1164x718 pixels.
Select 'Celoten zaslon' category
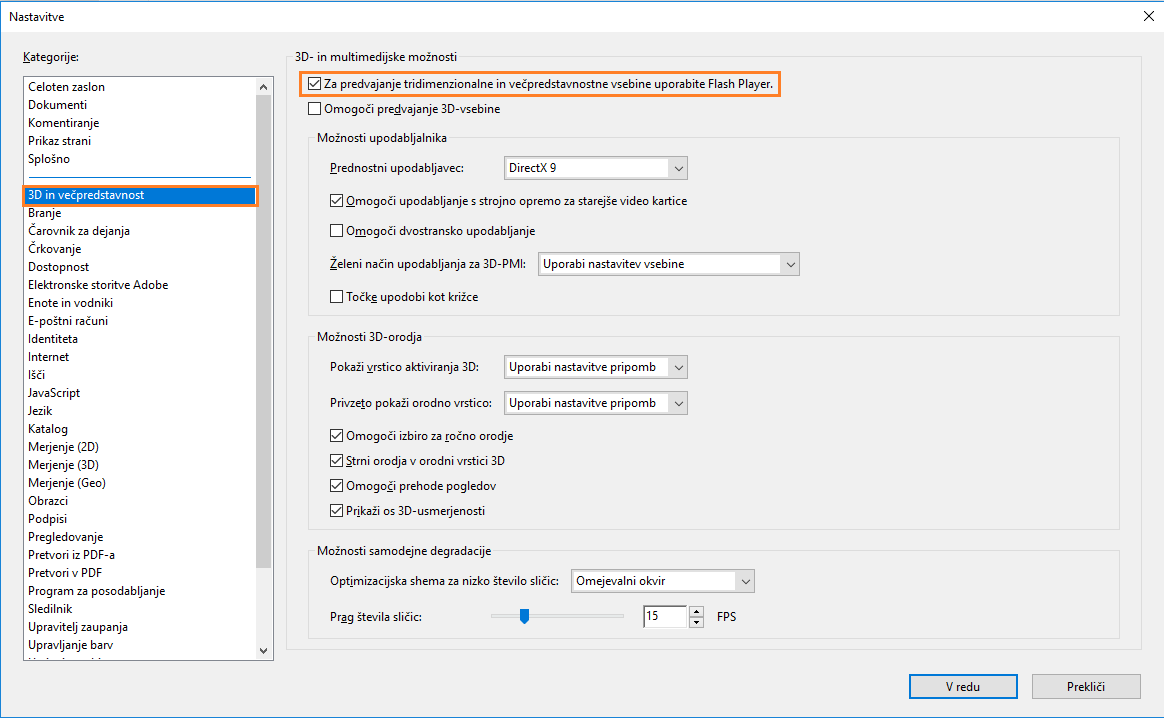coord(140,87)
